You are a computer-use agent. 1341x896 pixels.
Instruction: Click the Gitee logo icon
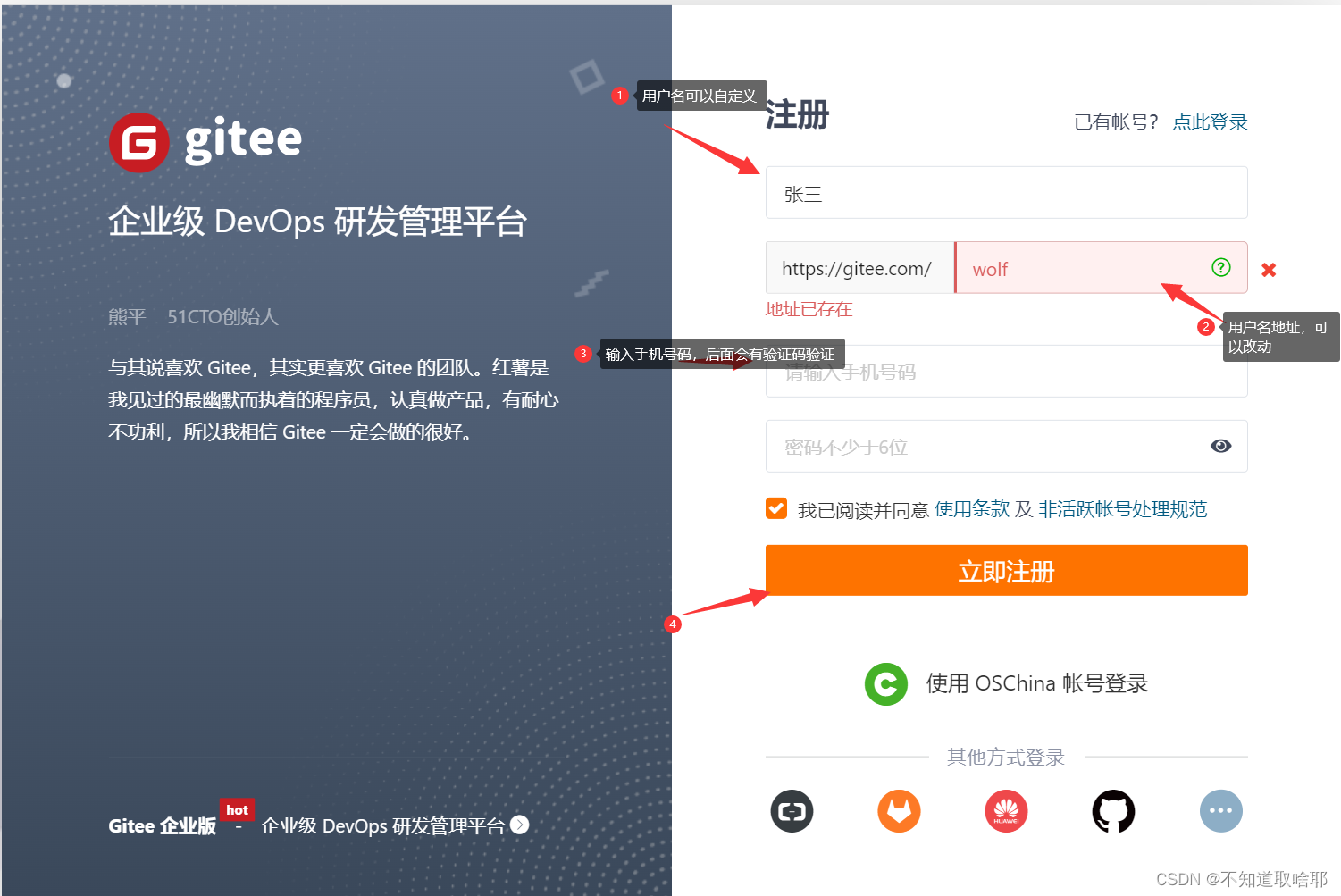point(138,142)
